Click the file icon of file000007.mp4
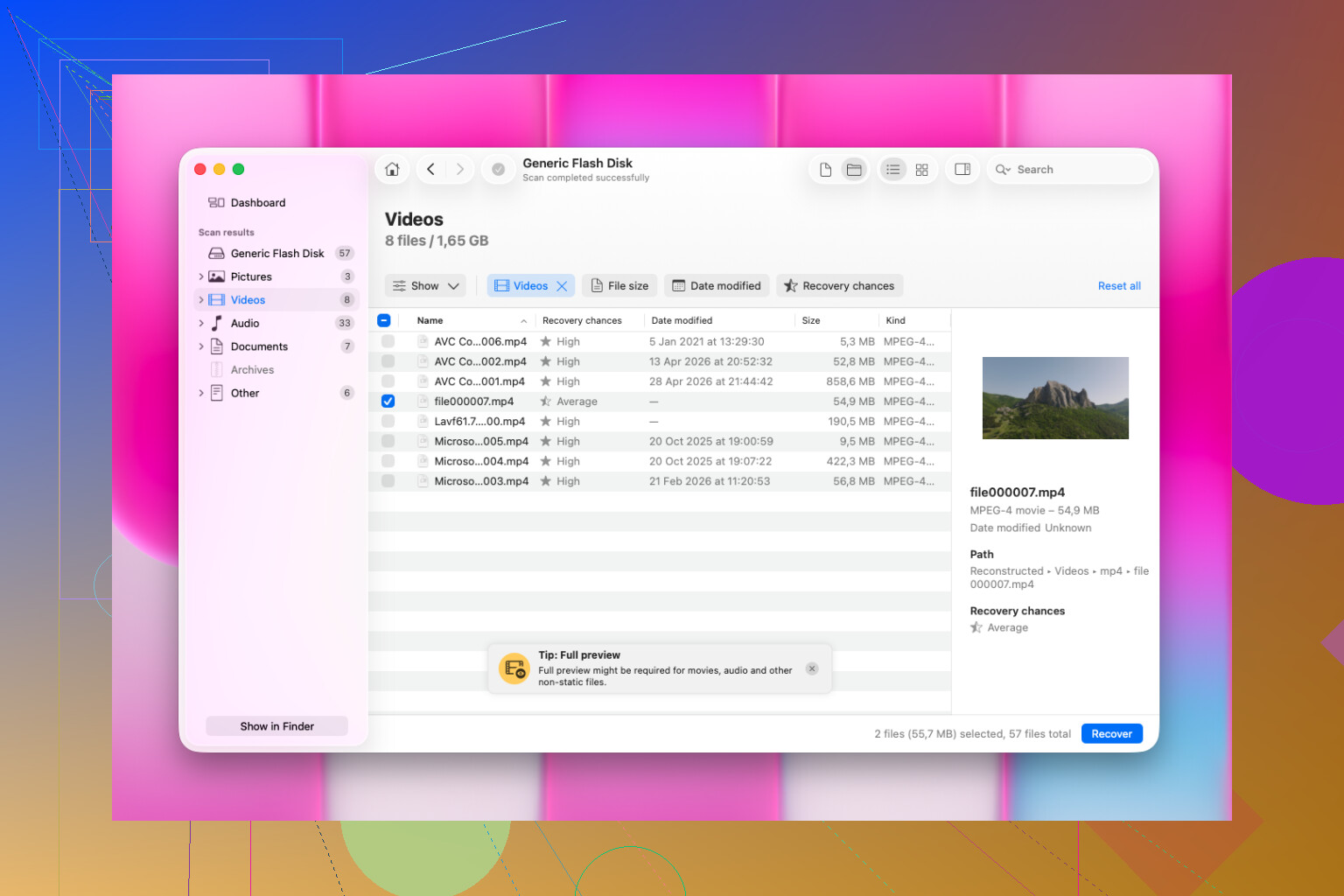 pos(423,401)
